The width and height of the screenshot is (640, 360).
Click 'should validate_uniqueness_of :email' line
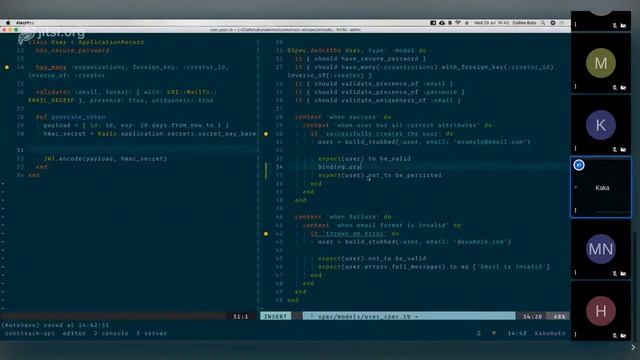(x=378, y=100)
